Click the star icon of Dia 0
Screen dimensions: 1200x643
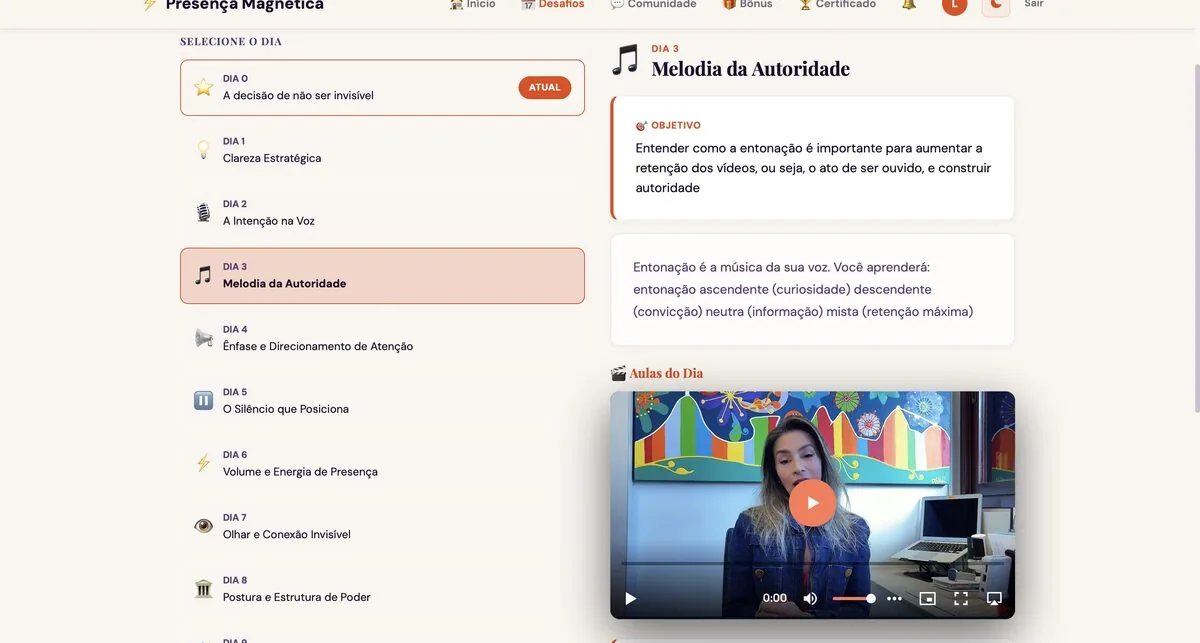[203, 87]
